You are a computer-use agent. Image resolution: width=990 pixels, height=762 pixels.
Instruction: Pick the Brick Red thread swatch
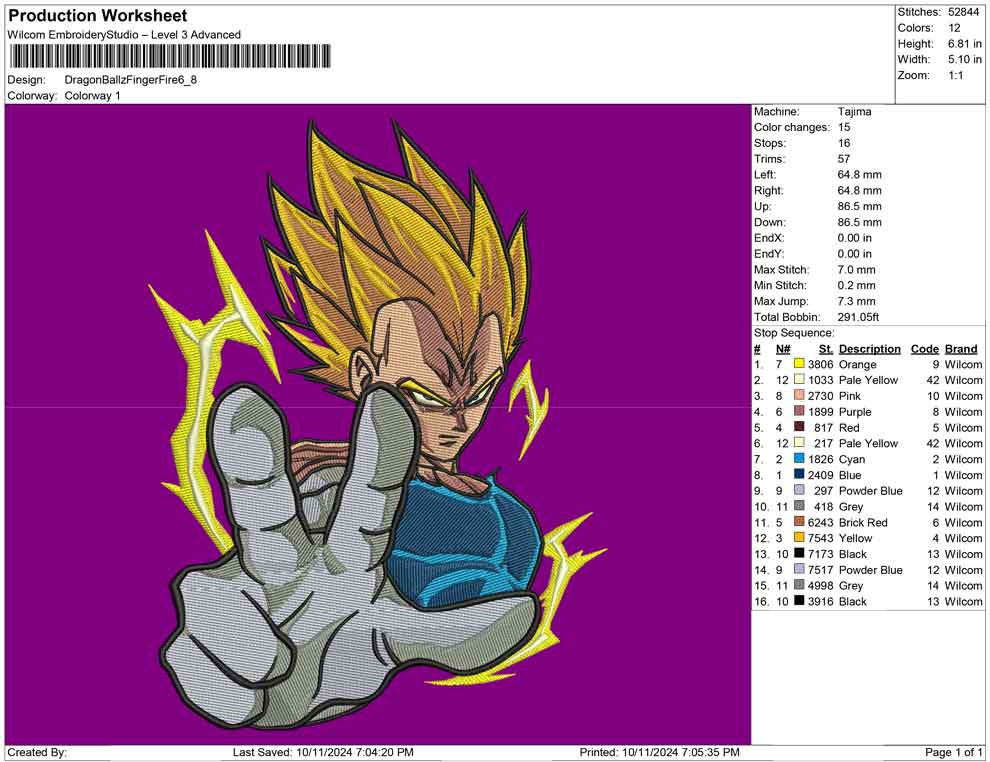[799, 523]
